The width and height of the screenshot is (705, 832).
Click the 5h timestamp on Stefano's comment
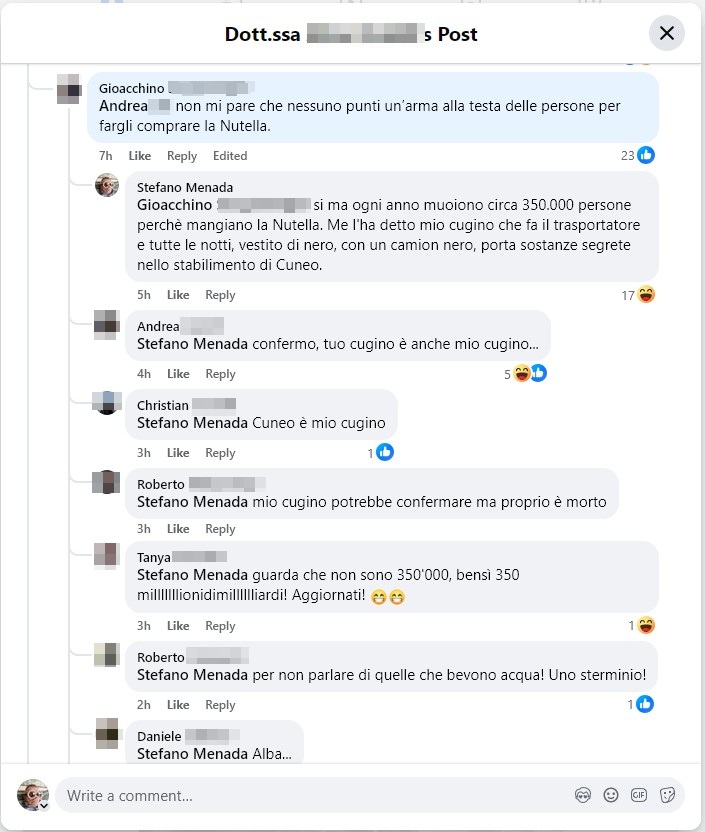click(x=144, y=295)
